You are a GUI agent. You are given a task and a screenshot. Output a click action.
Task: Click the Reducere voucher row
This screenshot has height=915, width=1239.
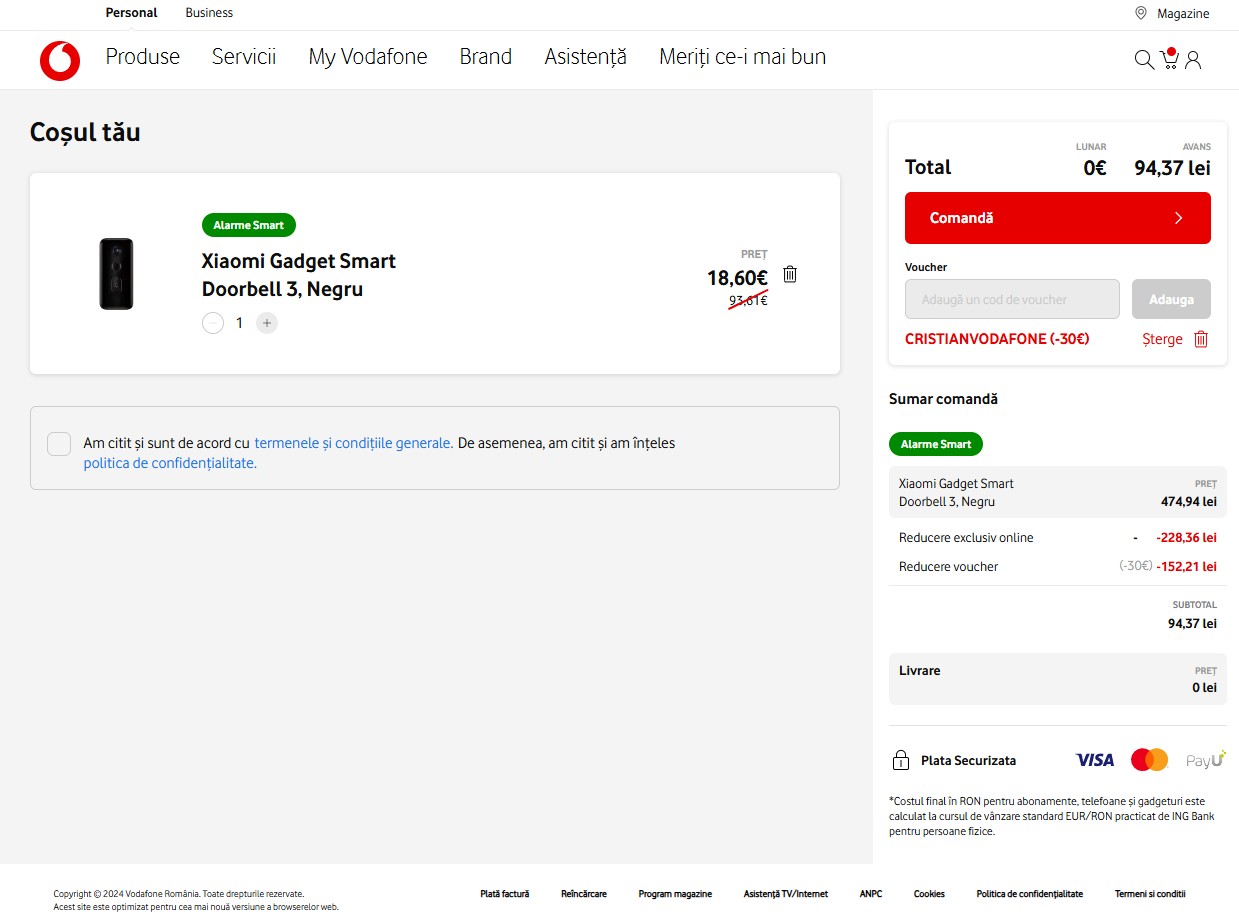point(1058,566)
